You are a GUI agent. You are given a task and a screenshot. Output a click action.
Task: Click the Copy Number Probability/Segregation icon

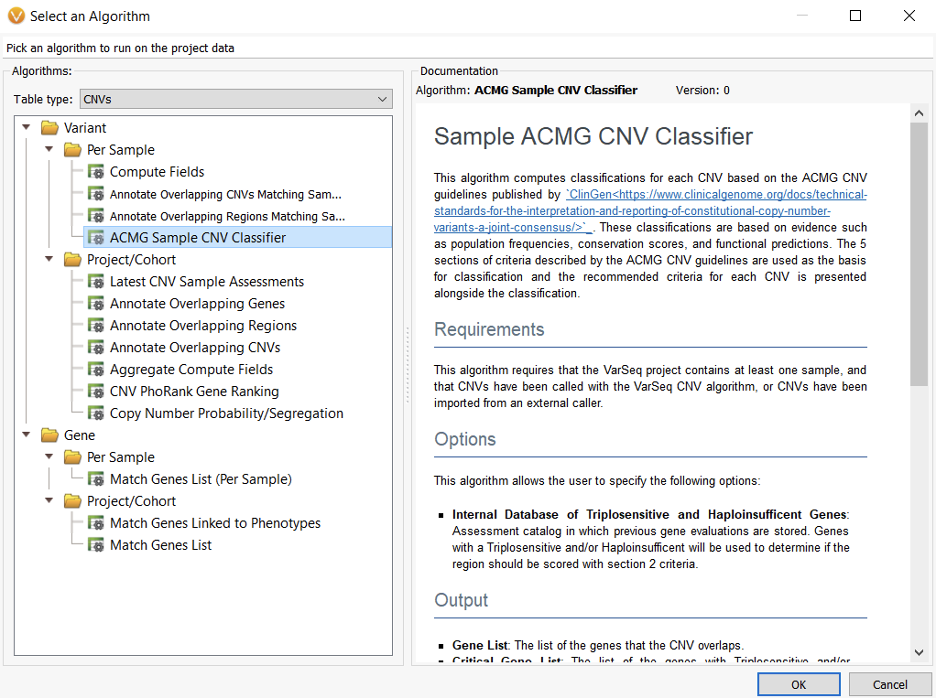(96, 414)
